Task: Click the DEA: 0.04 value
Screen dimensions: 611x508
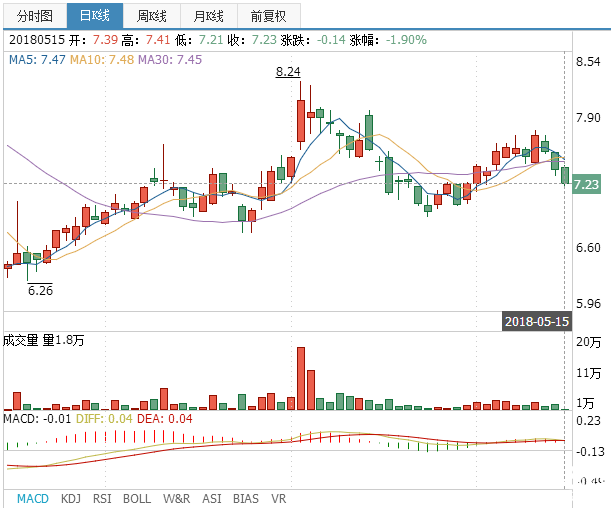Action: 165,419
